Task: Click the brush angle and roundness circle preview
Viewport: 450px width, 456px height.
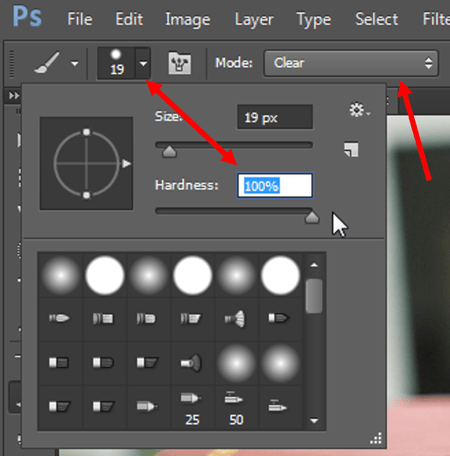Action: tap(86, 163)
